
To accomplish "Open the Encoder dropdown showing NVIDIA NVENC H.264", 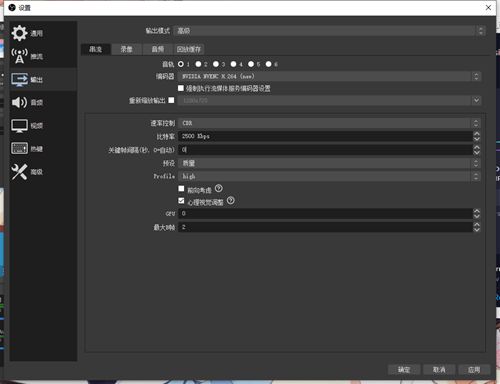I will [329, 76].
